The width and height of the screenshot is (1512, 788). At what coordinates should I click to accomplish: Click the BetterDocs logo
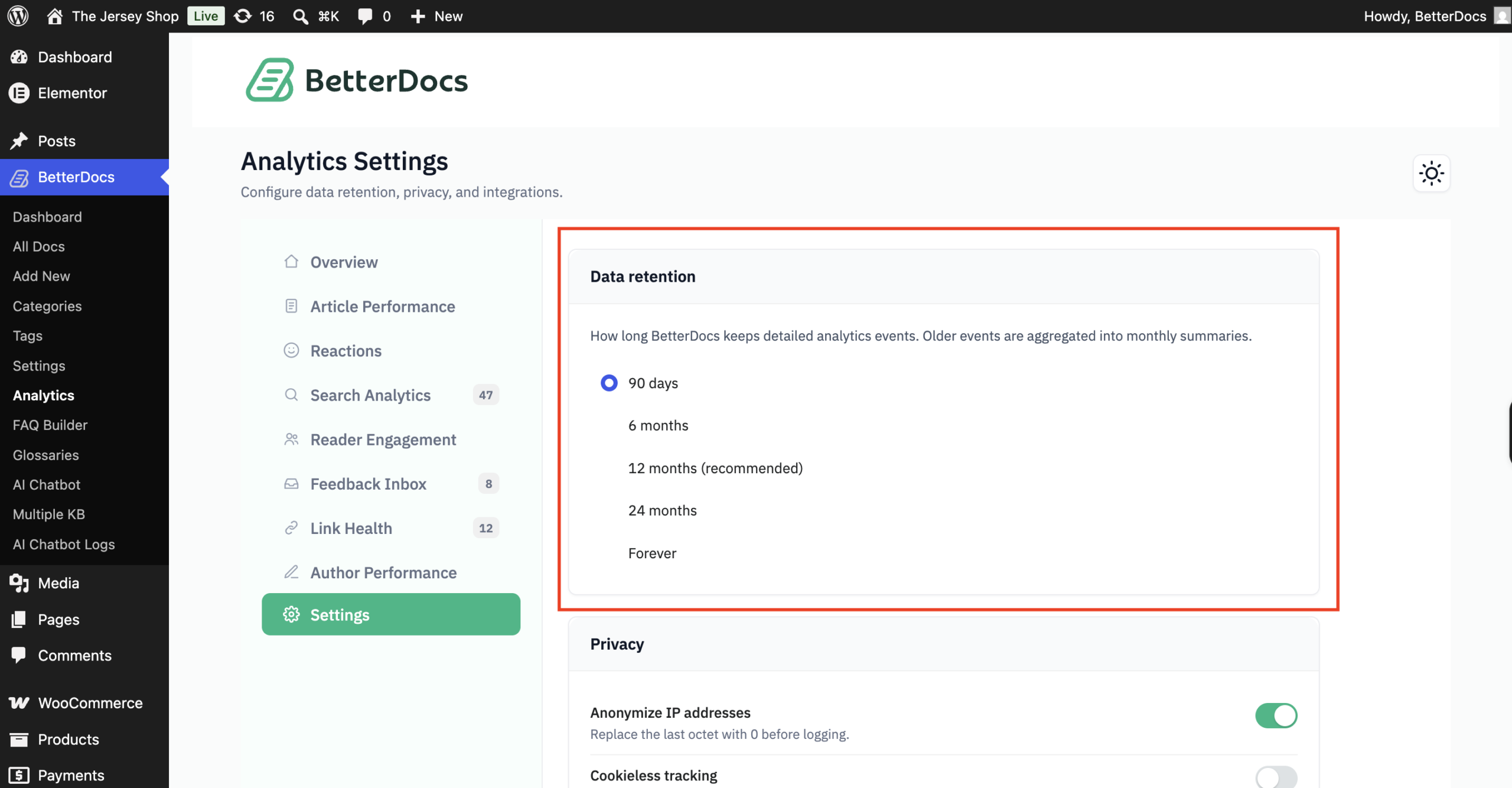[357, 80]
